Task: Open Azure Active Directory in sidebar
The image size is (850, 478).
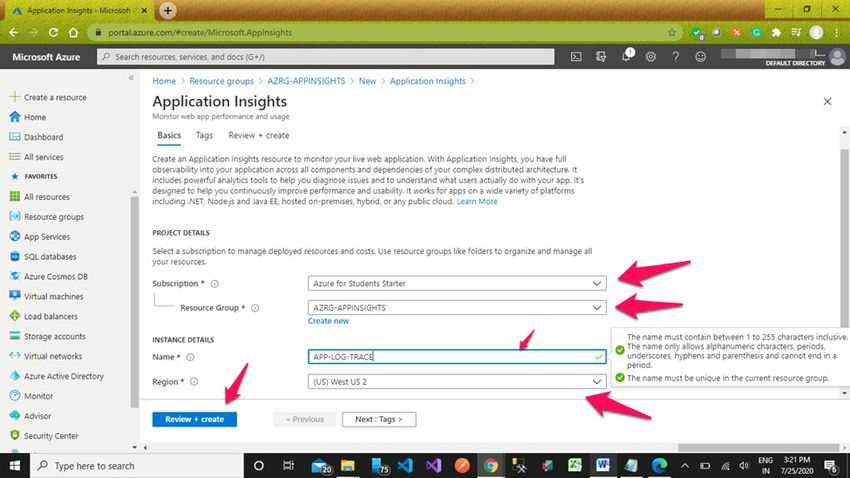Action: coord(57,376)
